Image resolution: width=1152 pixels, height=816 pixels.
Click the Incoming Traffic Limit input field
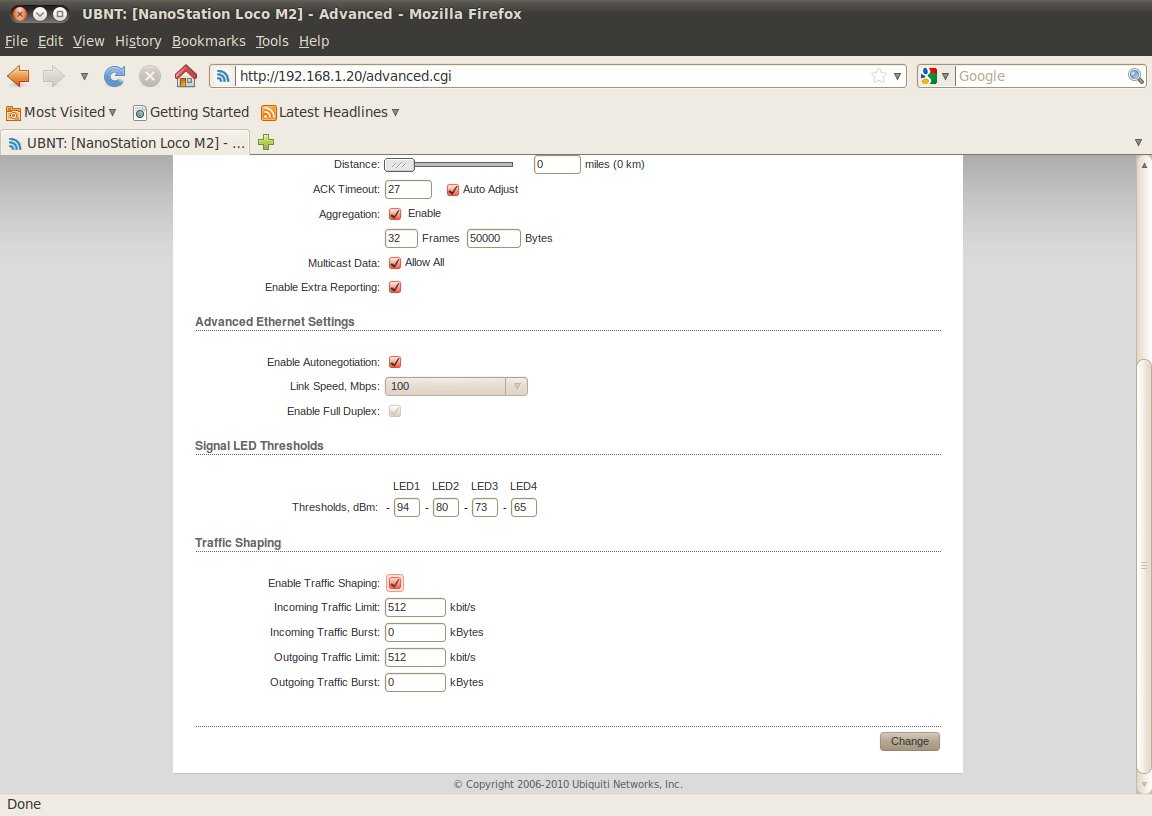(x=415, y=607)
